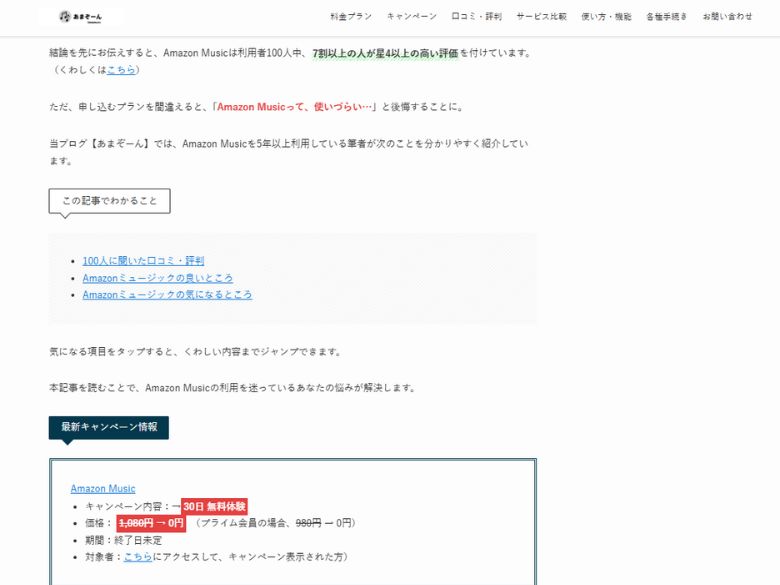Screen dimensions: 780x585
Task: Jump to Amazonミュージックの気になるところ link
Action: (x=167, y=294)
